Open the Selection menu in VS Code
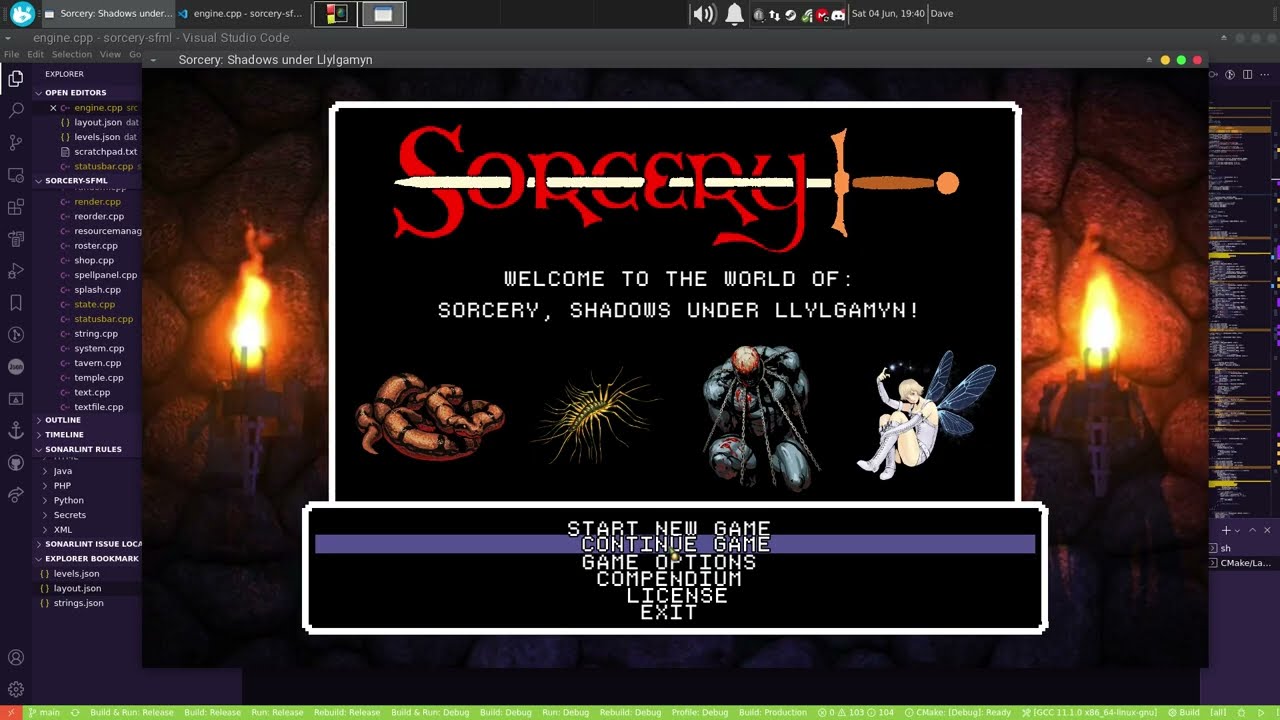The width and height of the screenshot is (1280, 720). [x=72, y=54]
